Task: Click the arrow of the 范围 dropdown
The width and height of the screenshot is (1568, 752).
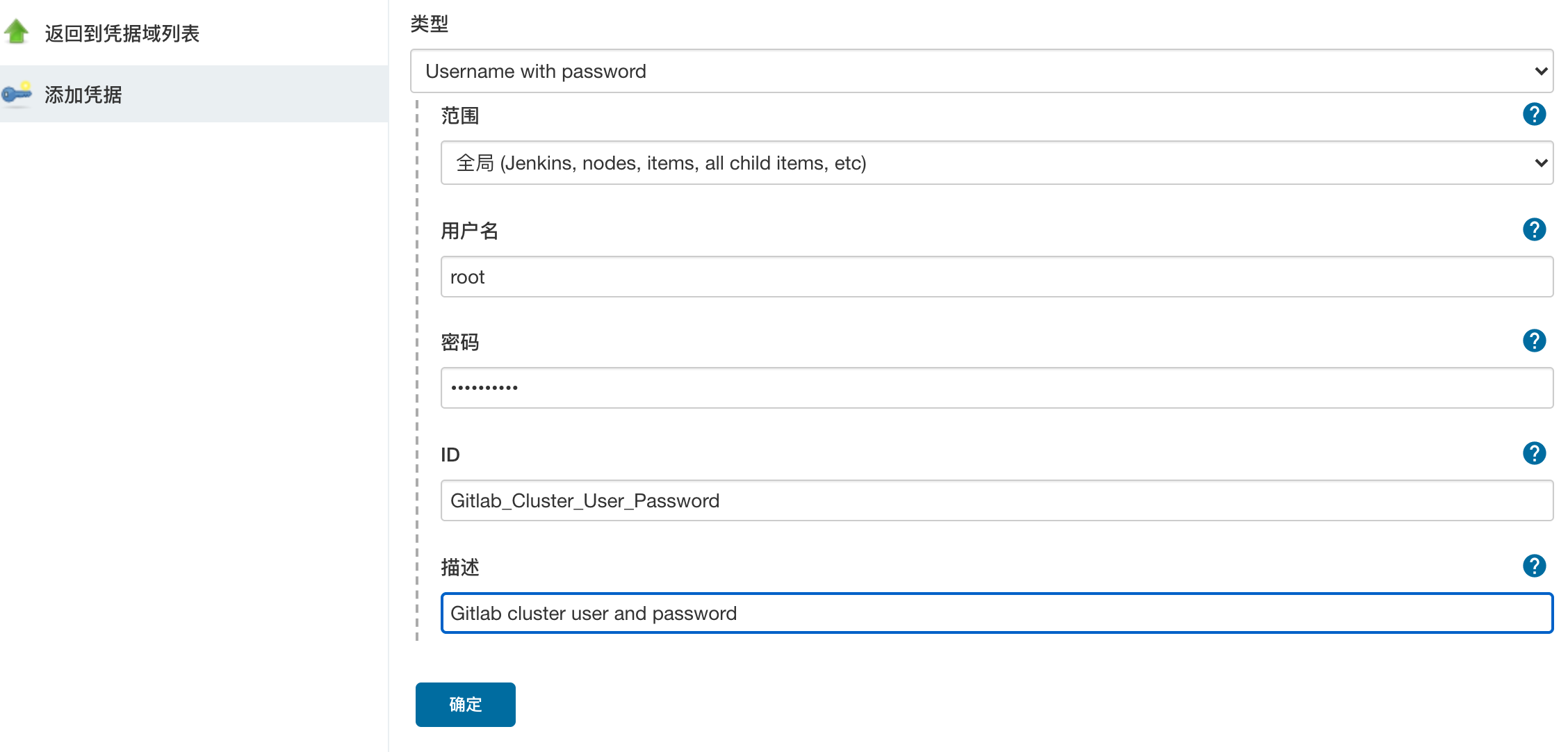Action: click(x=1541, y=163)
